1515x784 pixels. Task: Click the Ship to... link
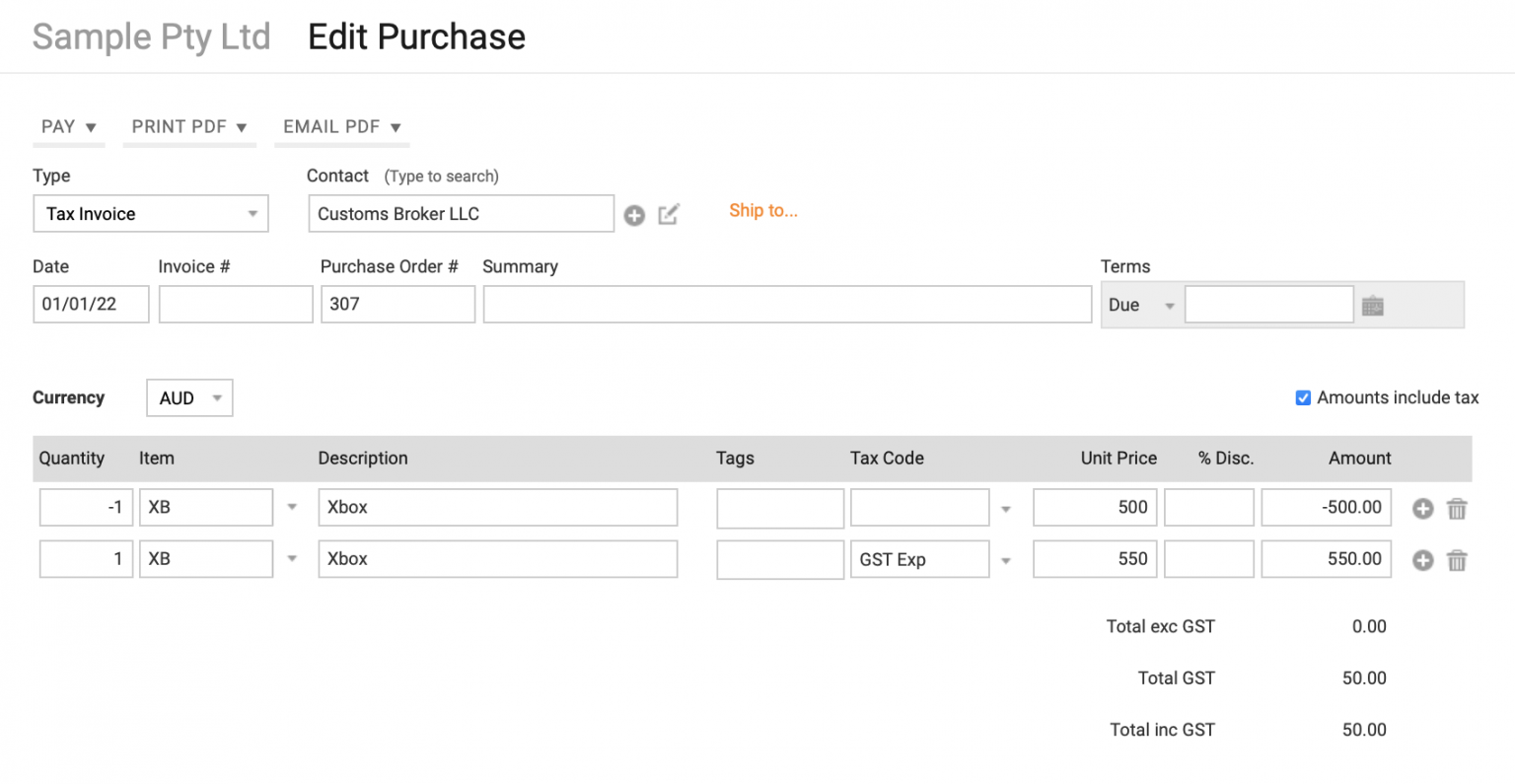(x=762, y=210)
